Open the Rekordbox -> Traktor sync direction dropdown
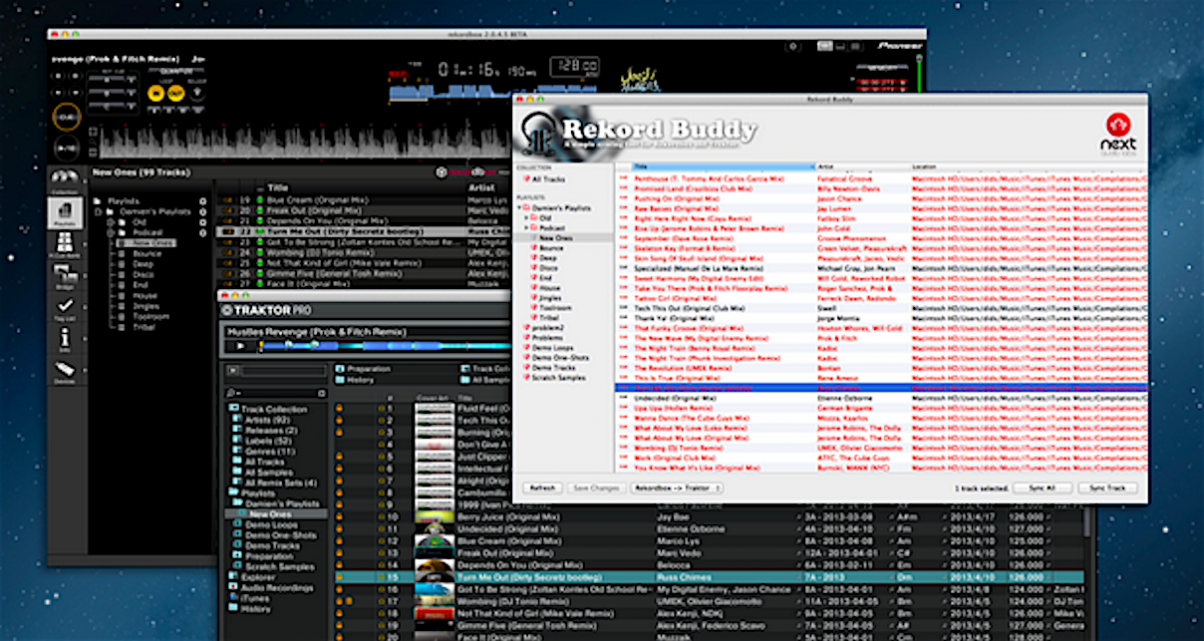1204x641 pixels. pyautogui.click(x=676, y=488)
